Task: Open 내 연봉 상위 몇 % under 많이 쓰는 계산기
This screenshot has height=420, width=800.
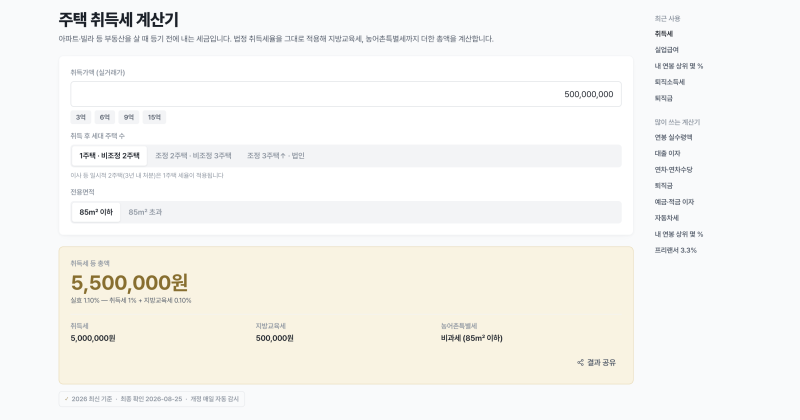Action: pos(679,234)
